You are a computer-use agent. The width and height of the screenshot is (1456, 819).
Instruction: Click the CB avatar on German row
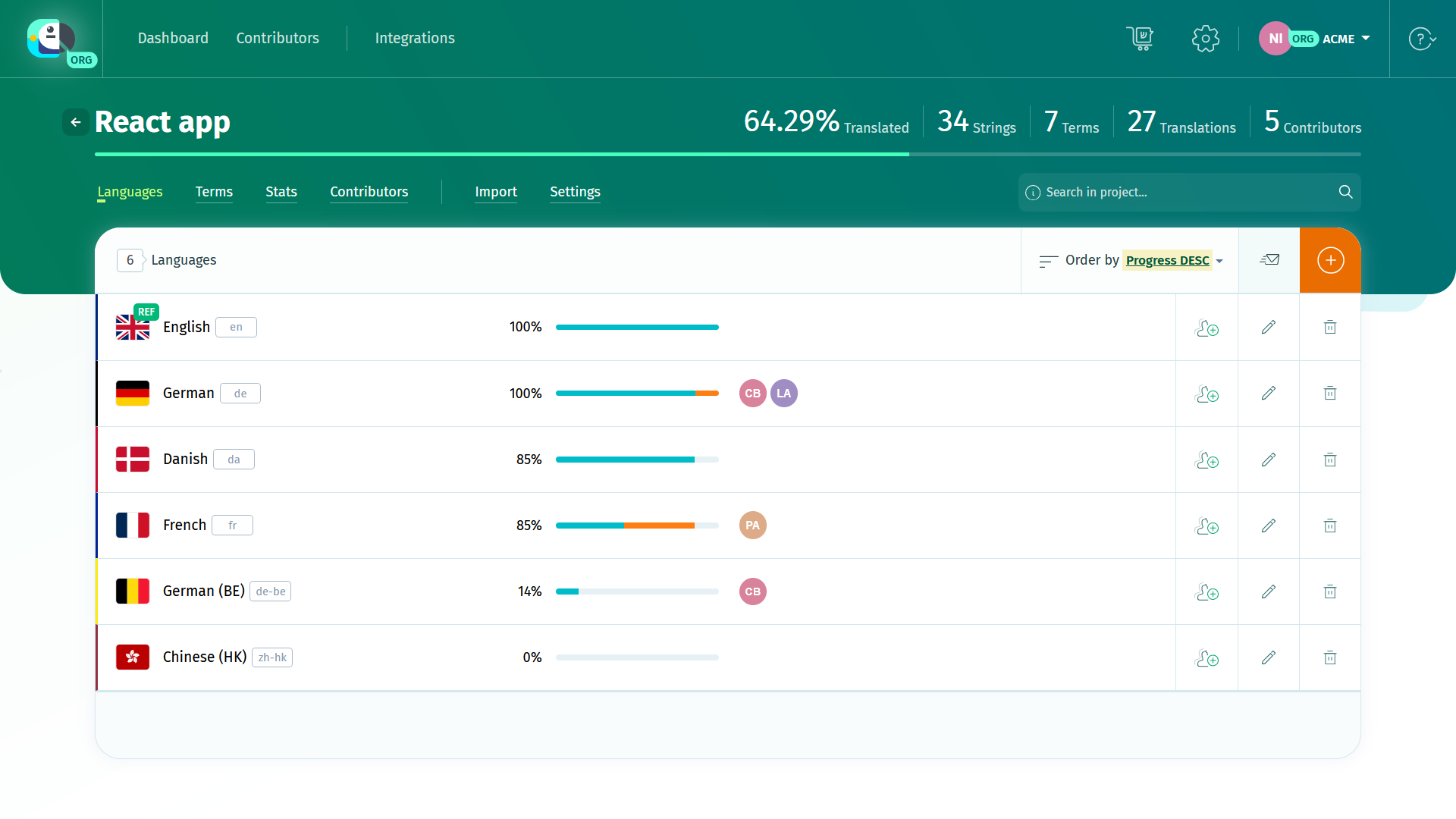[x=753, y=393]
